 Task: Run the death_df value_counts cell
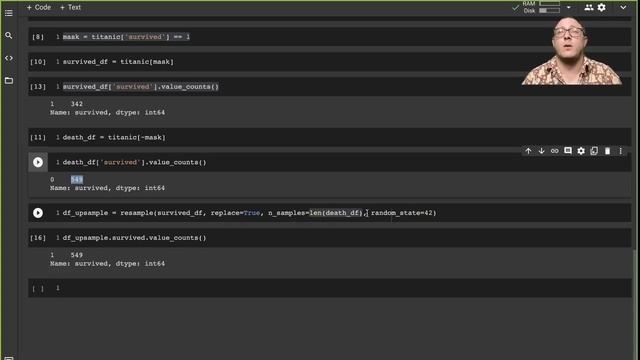coord(38,162)
